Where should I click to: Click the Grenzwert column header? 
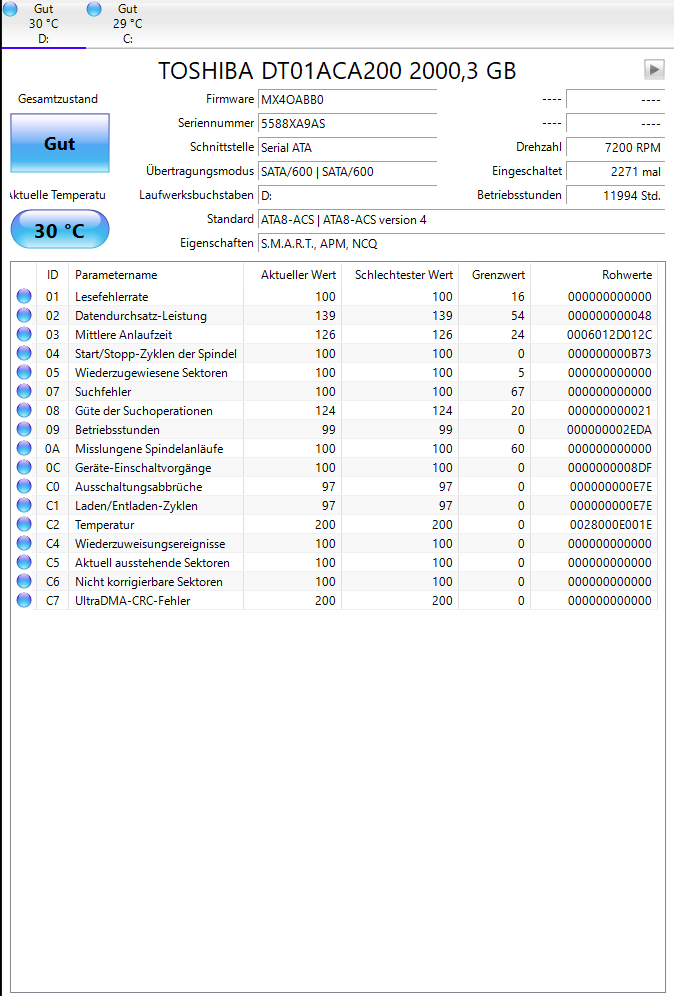pos(495,275)
